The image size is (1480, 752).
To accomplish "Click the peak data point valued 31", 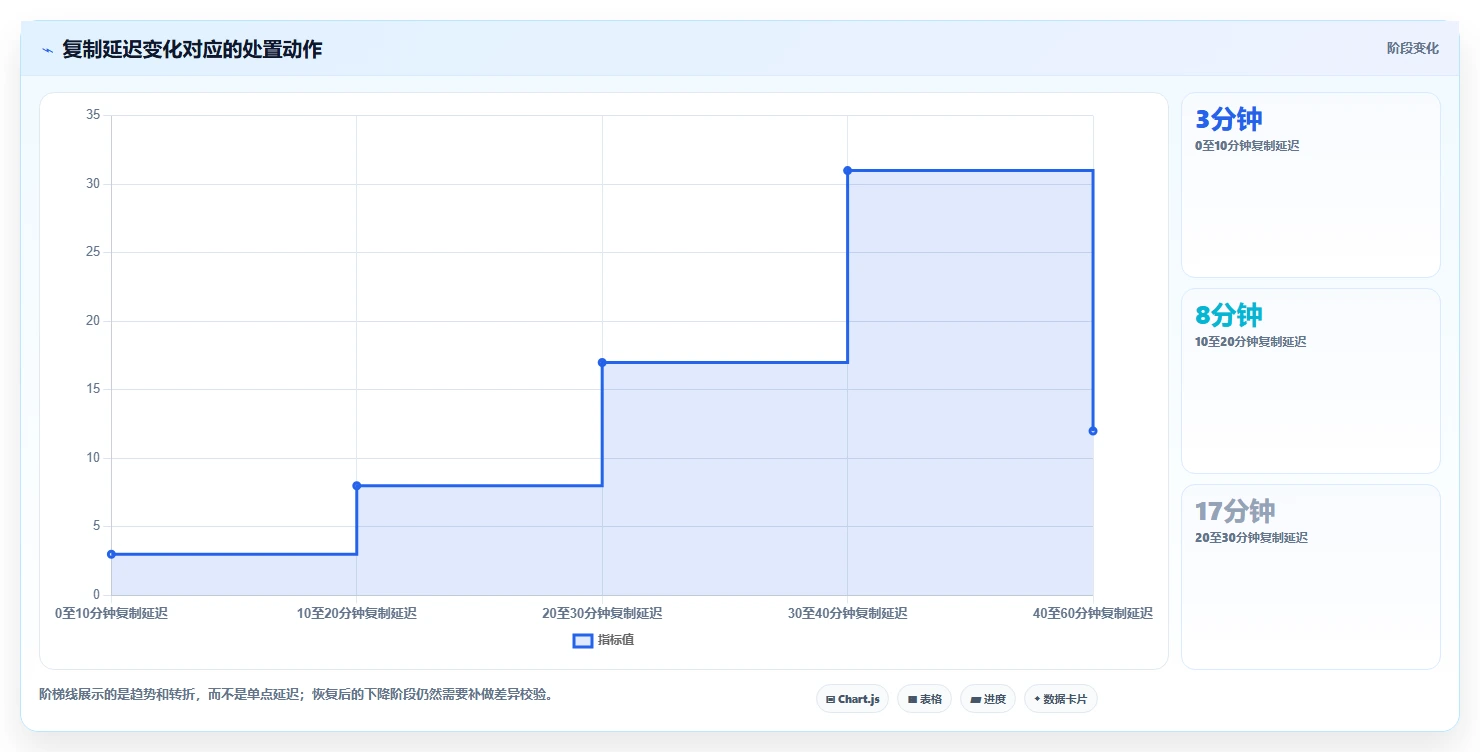I will [x=847, y=170].
